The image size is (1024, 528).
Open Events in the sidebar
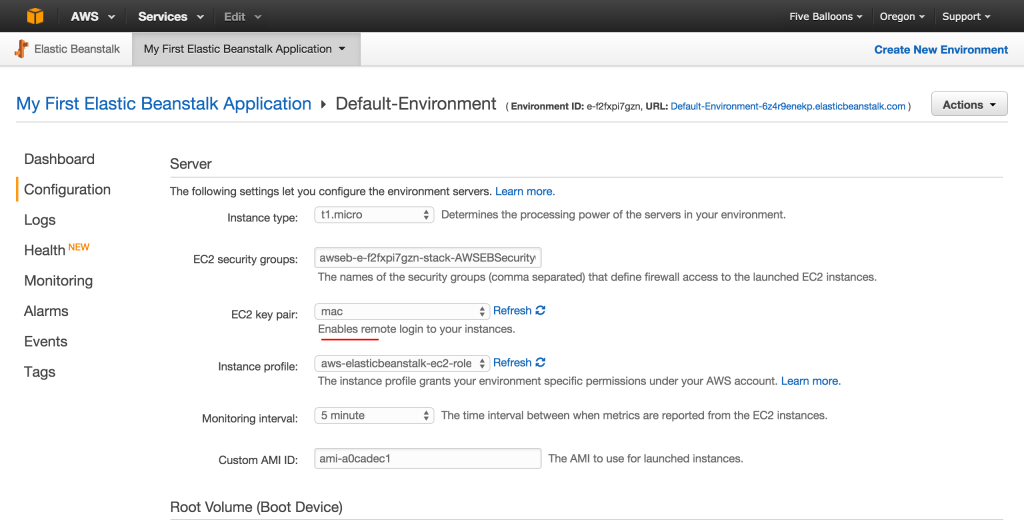point(46,341)
